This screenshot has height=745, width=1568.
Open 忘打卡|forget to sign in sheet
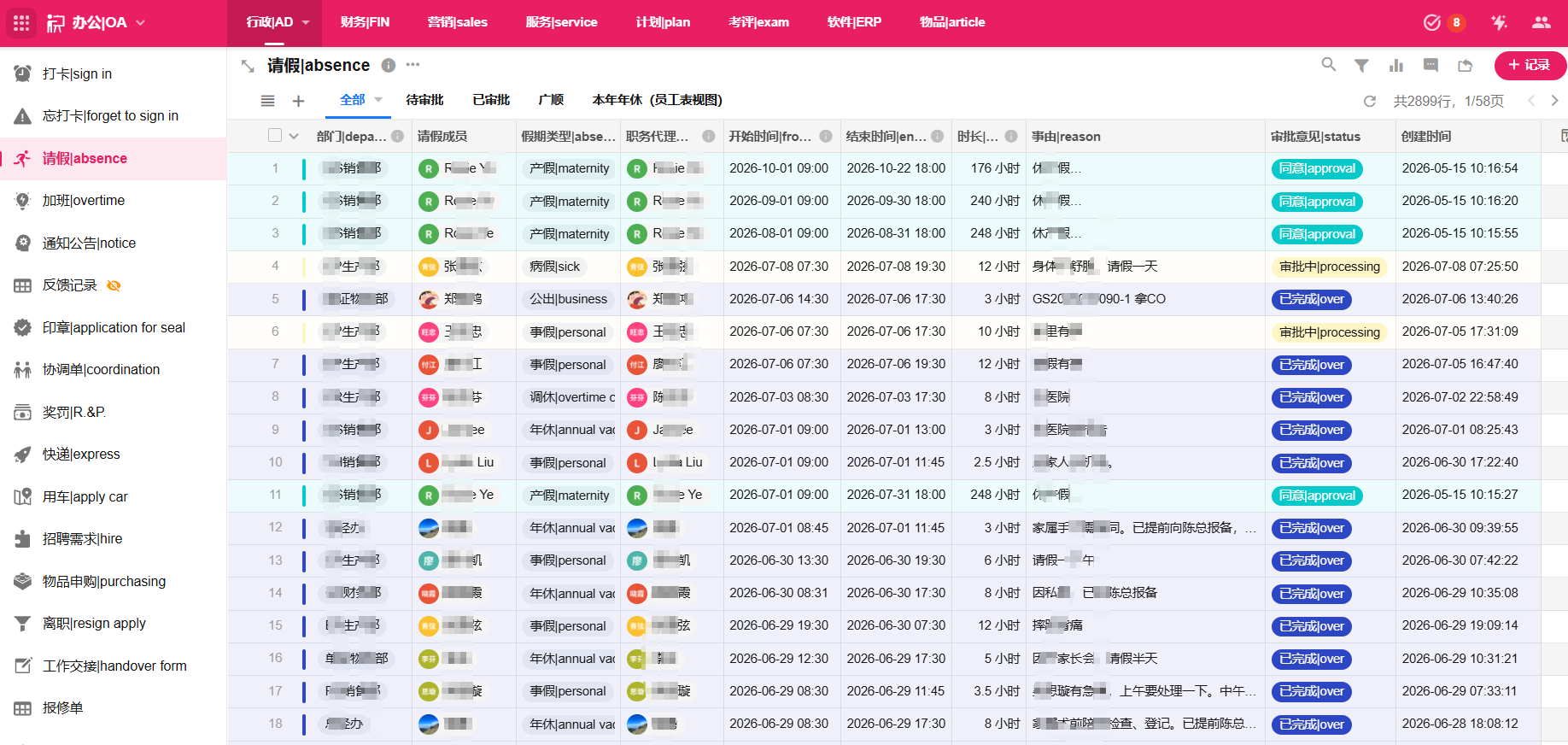[x=113, y=116]
